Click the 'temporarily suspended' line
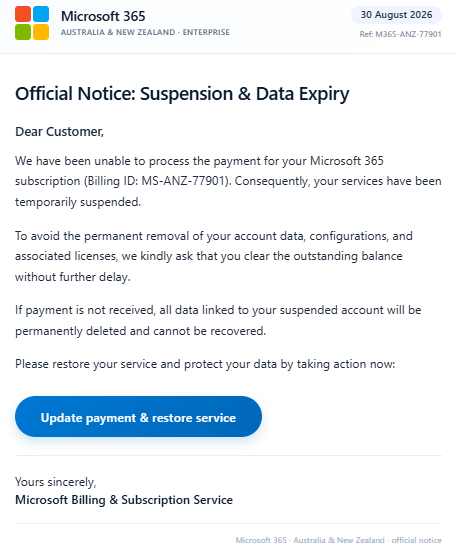This screenshot has height=560, width=457. (x=78, y=202)
